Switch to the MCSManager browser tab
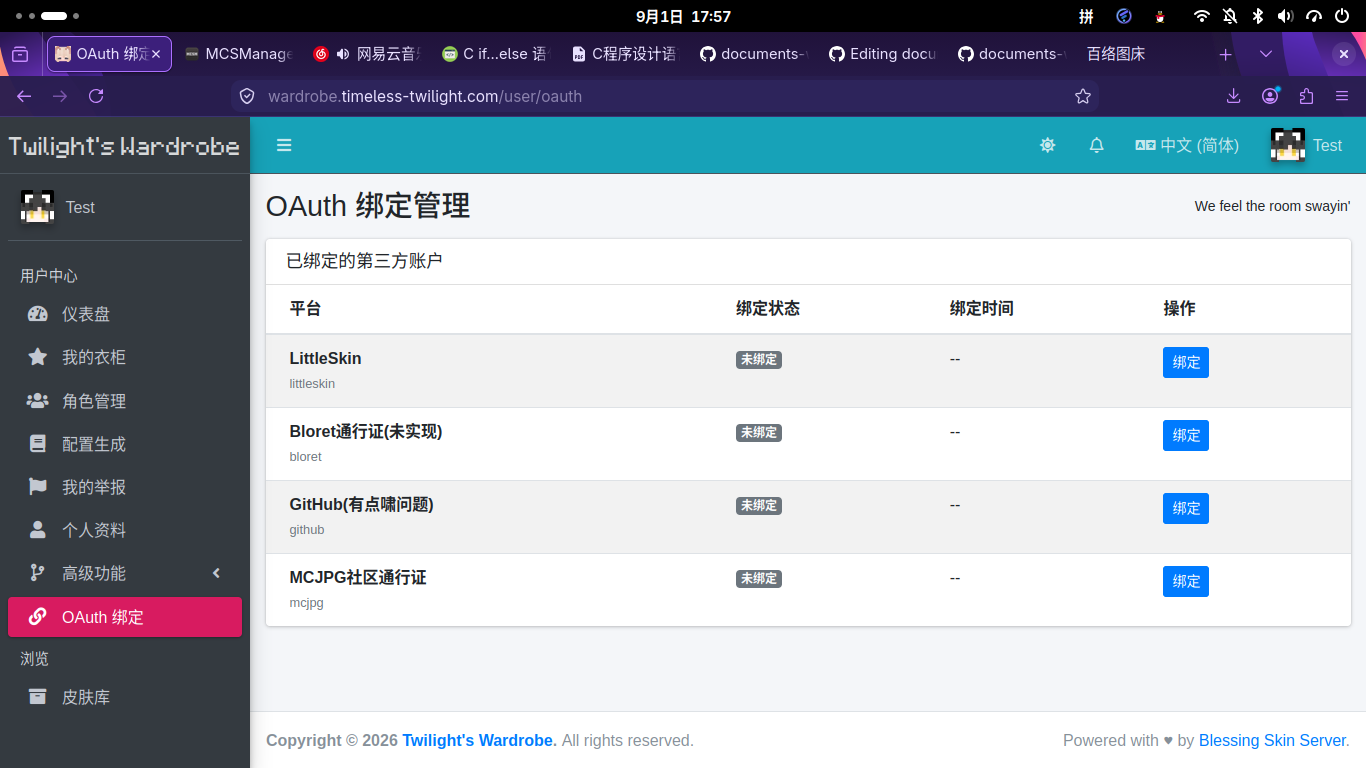 pos(238,54)
